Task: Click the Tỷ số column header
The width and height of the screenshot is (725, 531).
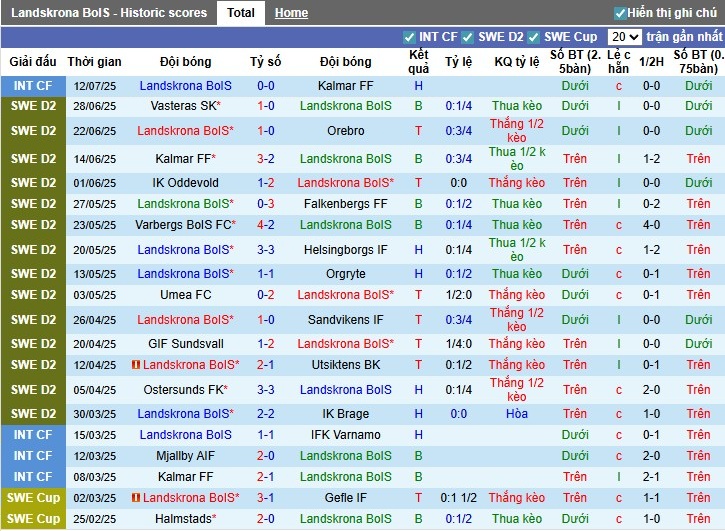Action: coord(266,62)
